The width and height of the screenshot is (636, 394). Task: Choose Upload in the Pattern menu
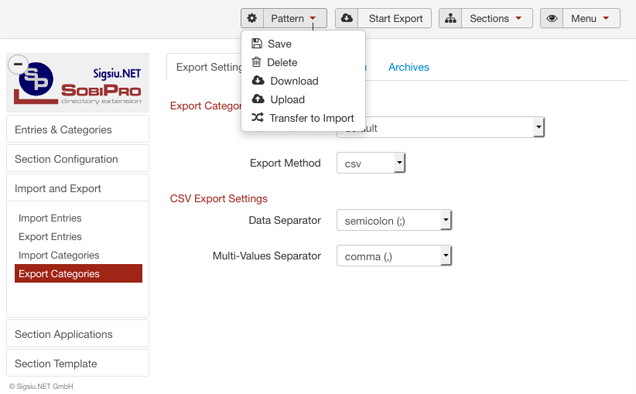[303, 99]
